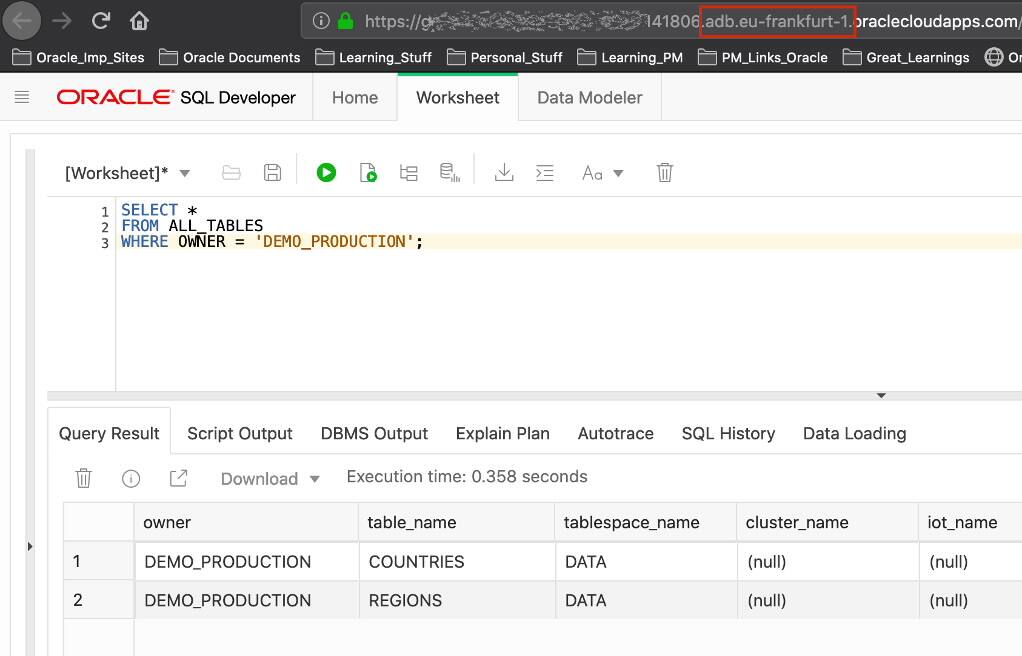
Task: Click the download results toolbar icon
Action: pos(504,172)
